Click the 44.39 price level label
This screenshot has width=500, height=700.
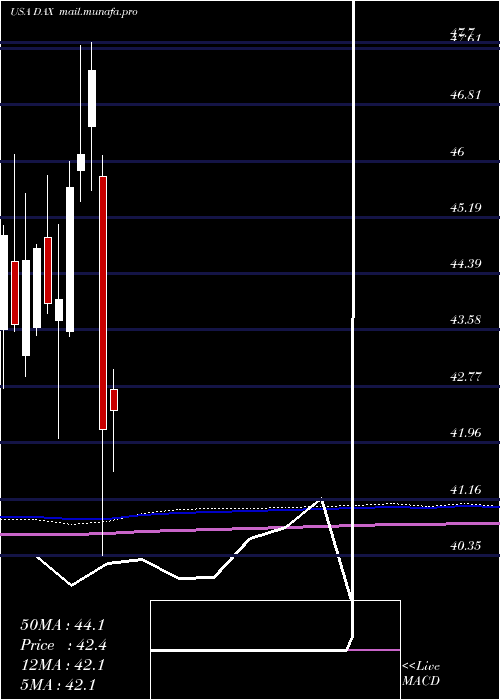click(466, 264)
